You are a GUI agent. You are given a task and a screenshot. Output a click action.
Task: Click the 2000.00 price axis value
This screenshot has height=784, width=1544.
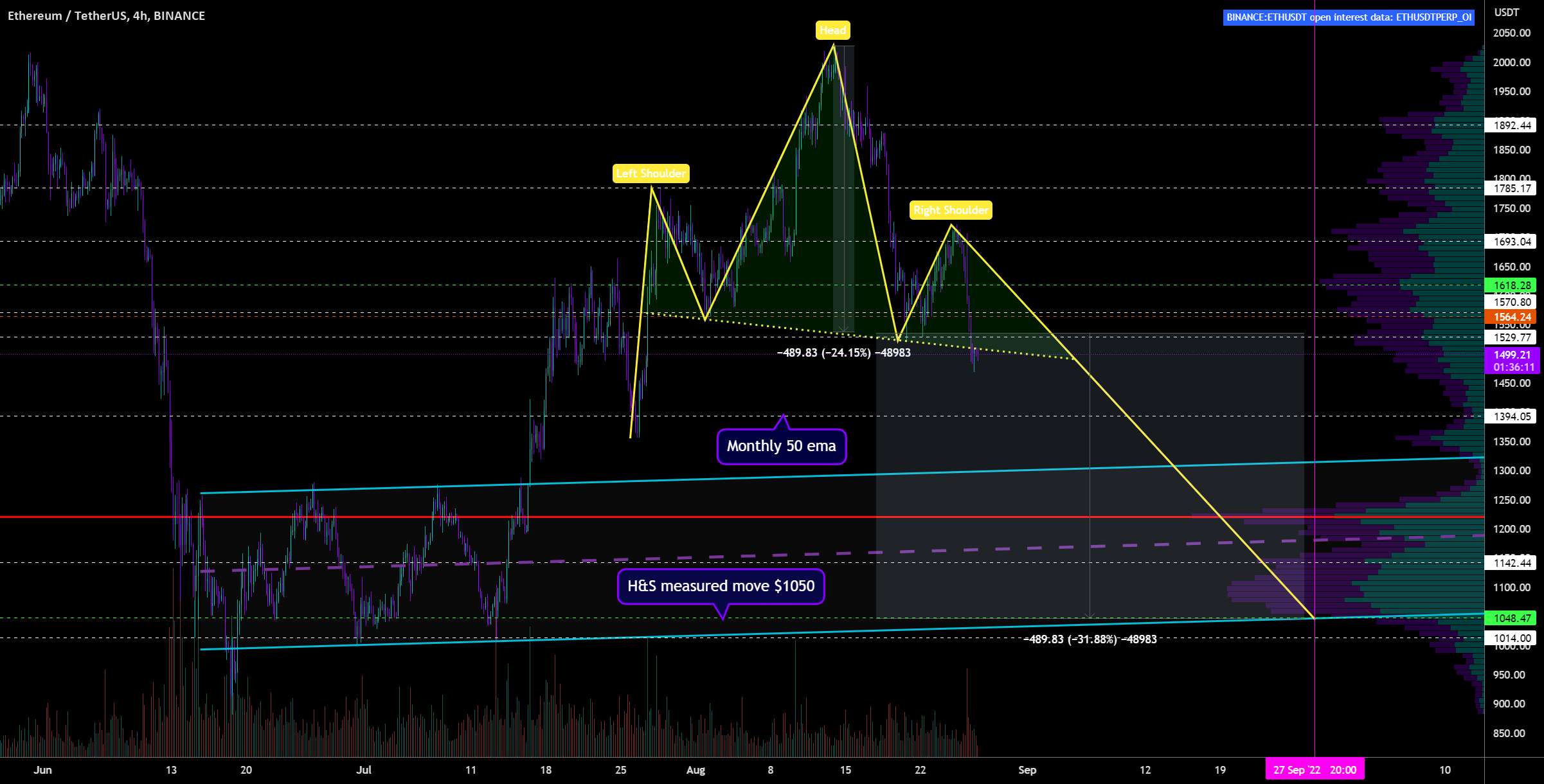1512,62
